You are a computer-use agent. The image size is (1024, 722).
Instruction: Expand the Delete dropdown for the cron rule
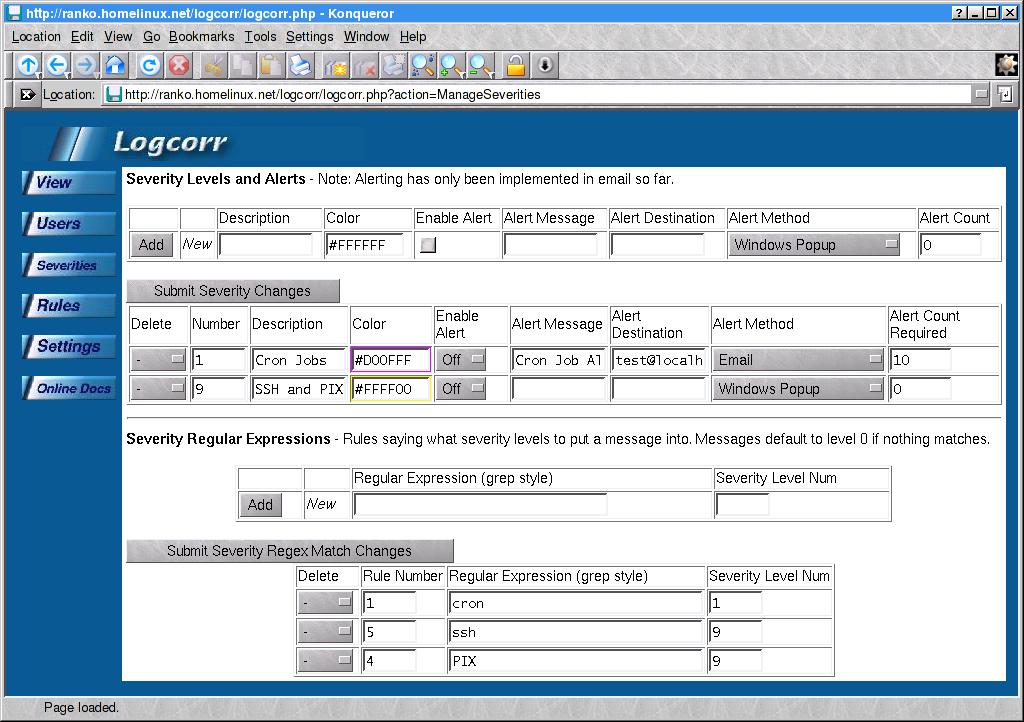pyautogui.click(x=326, y=603)
